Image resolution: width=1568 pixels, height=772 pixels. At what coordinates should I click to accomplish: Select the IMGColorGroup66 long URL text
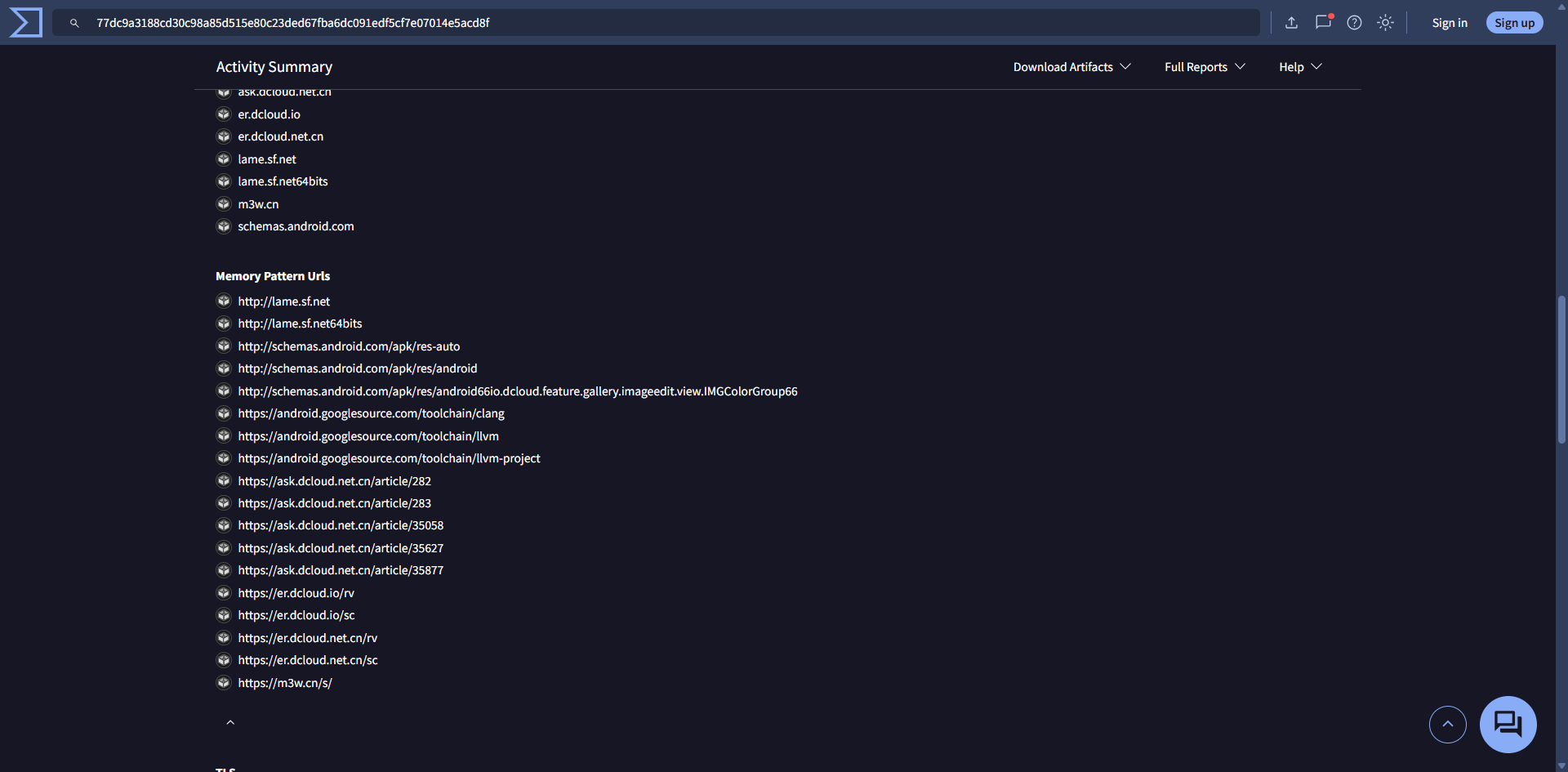(518, 391)
